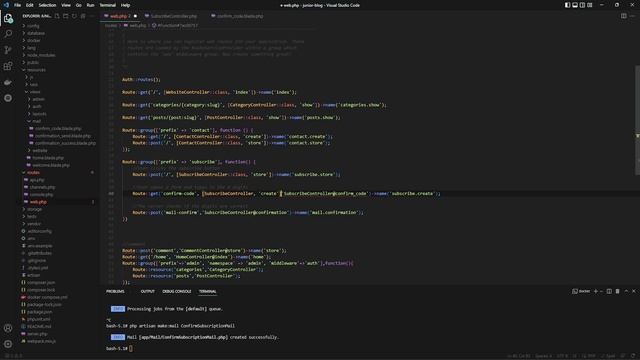Open web.php in routes folder
The width and height of the screenshot is (640, 360).
click(38, 202)
